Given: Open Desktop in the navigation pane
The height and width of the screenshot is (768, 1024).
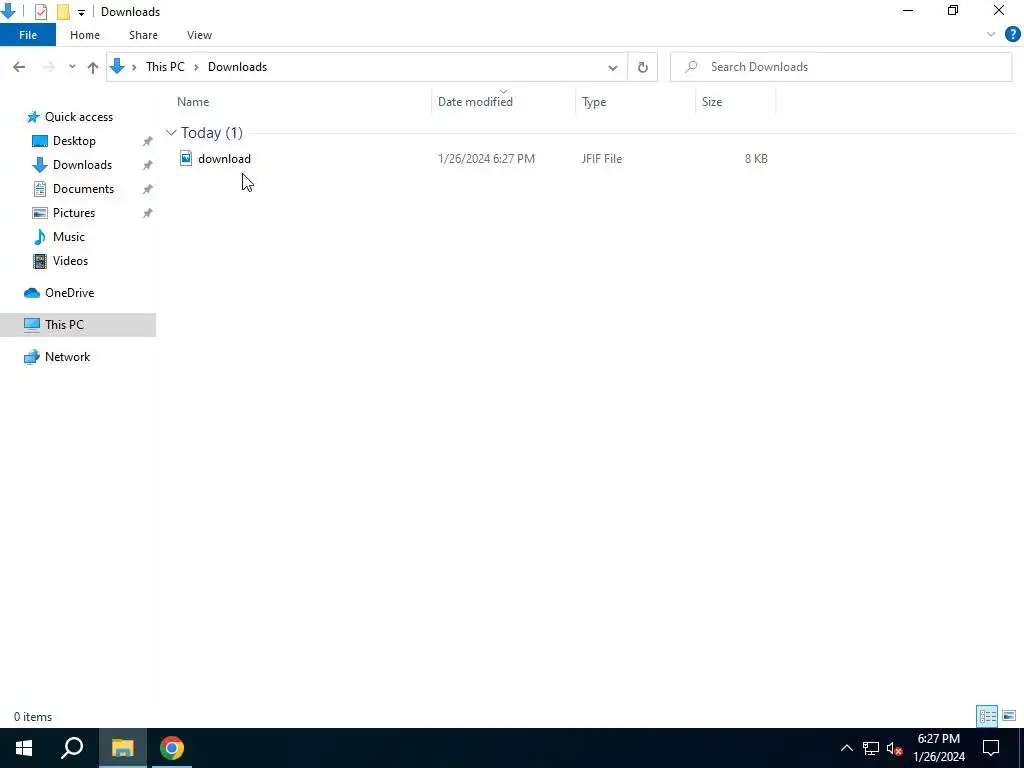Looking at the screenshot, I should click(x=74, y=141).
